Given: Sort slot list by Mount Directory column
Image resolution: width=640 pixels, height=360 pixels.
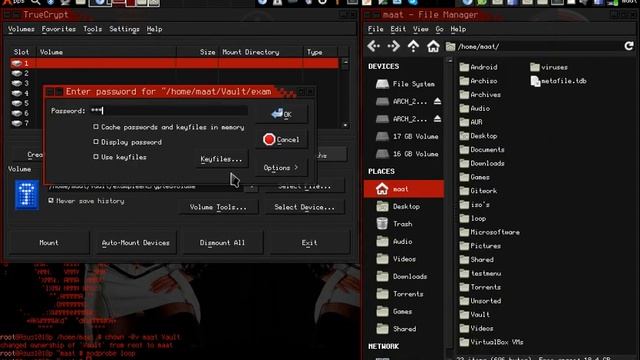Looking at the screenshot, I should tap(260, 52).
